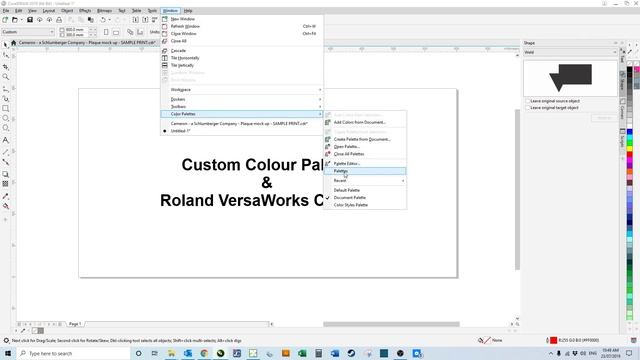Open the Open-file dropdown arrow
Screen dimensions: 640x360
(21, 20)
